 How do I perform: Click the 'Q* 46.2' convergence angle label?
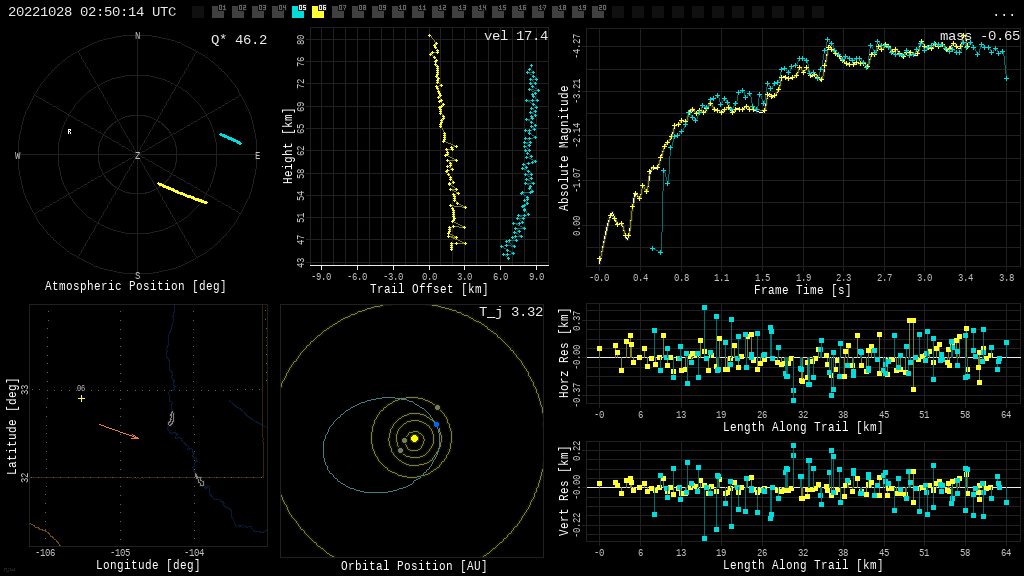pyautogui.click(x=238, y=40)
